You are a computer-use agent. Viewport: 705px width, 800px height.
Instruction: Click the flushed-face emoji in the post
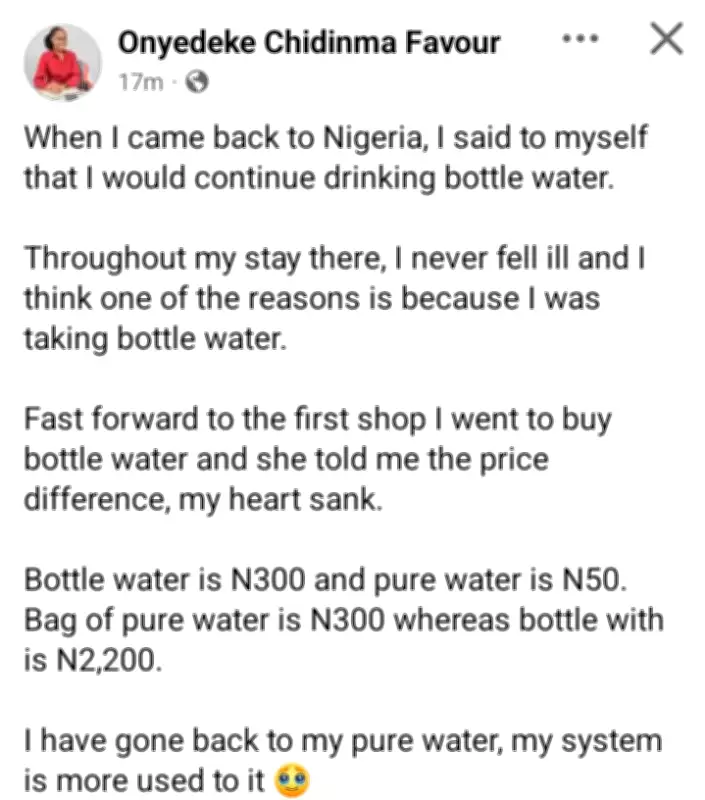(293, 780)
